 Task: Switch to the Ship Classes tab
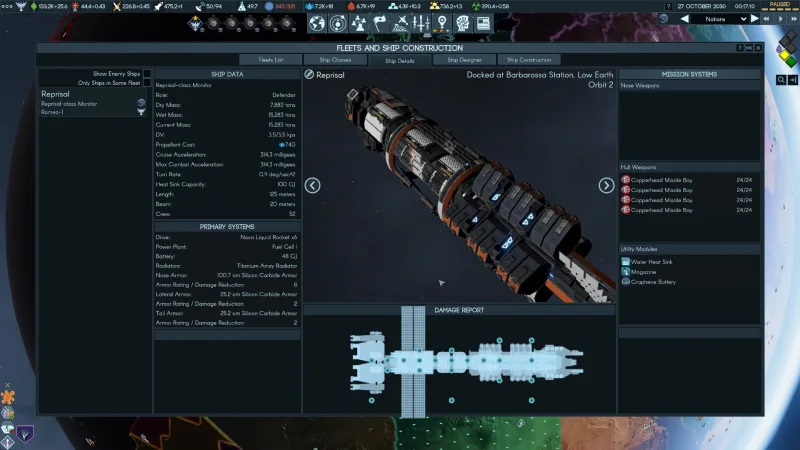(335, 60)
